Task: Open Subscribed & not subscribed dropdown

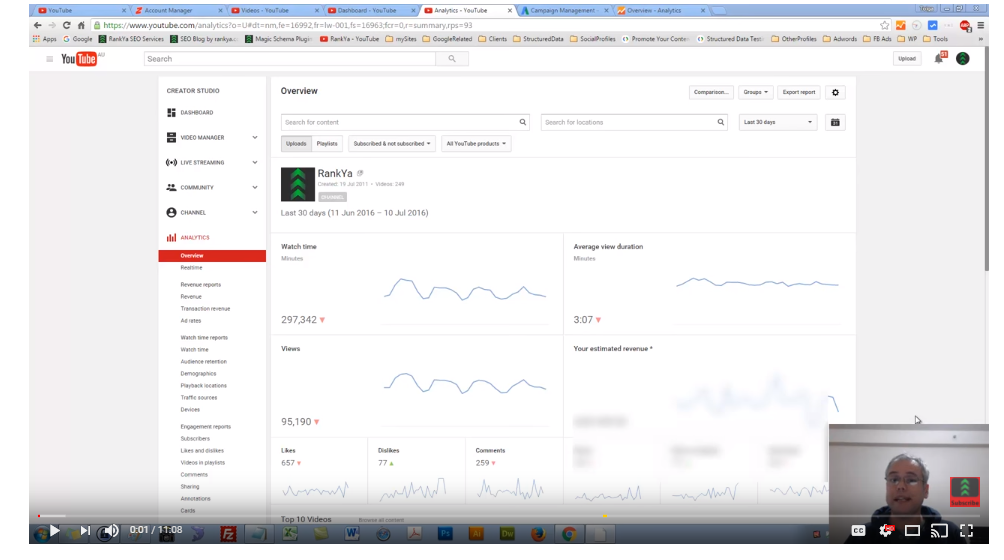Action: pos(392,143)
